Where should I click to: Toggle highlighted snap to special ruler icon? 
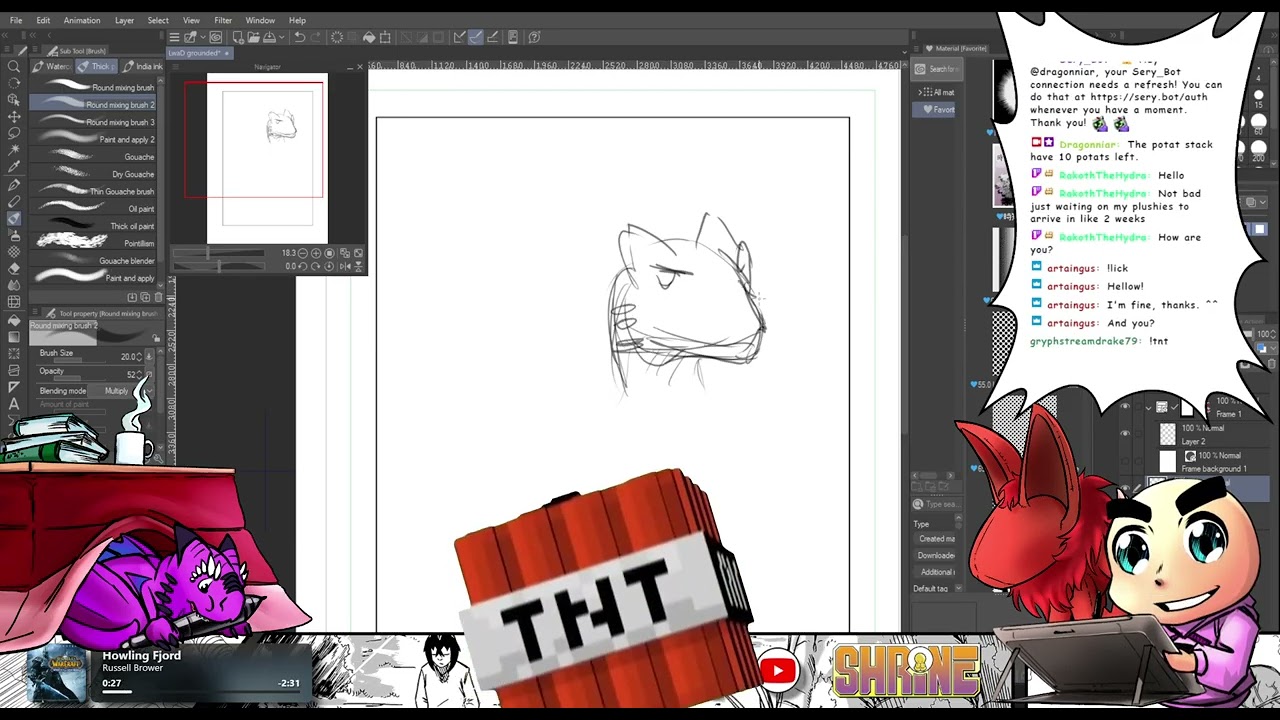476,37
